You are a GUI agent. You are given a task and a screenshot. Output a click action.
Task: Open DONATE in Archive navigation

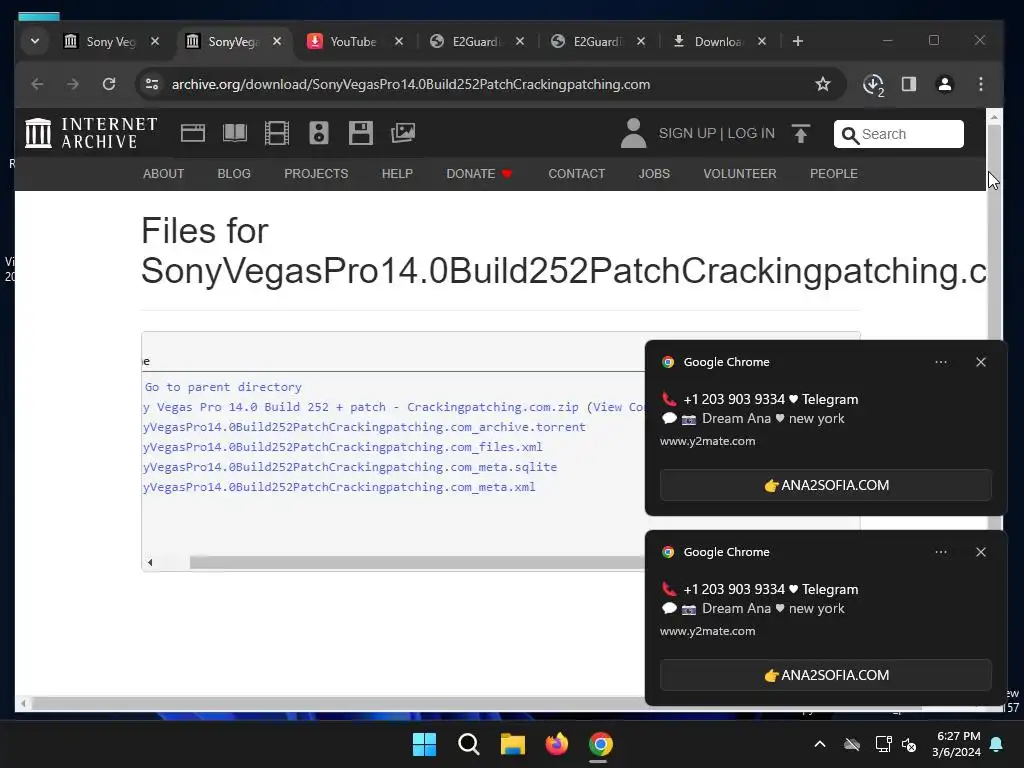click(479, 174)
